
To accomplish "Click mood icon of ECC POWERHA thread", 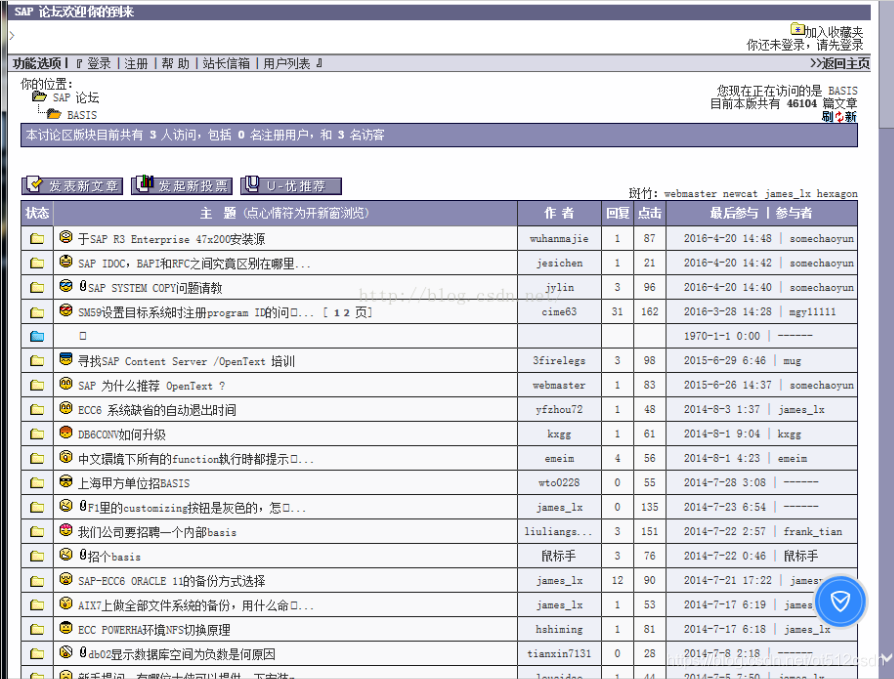I will [66, 628].
